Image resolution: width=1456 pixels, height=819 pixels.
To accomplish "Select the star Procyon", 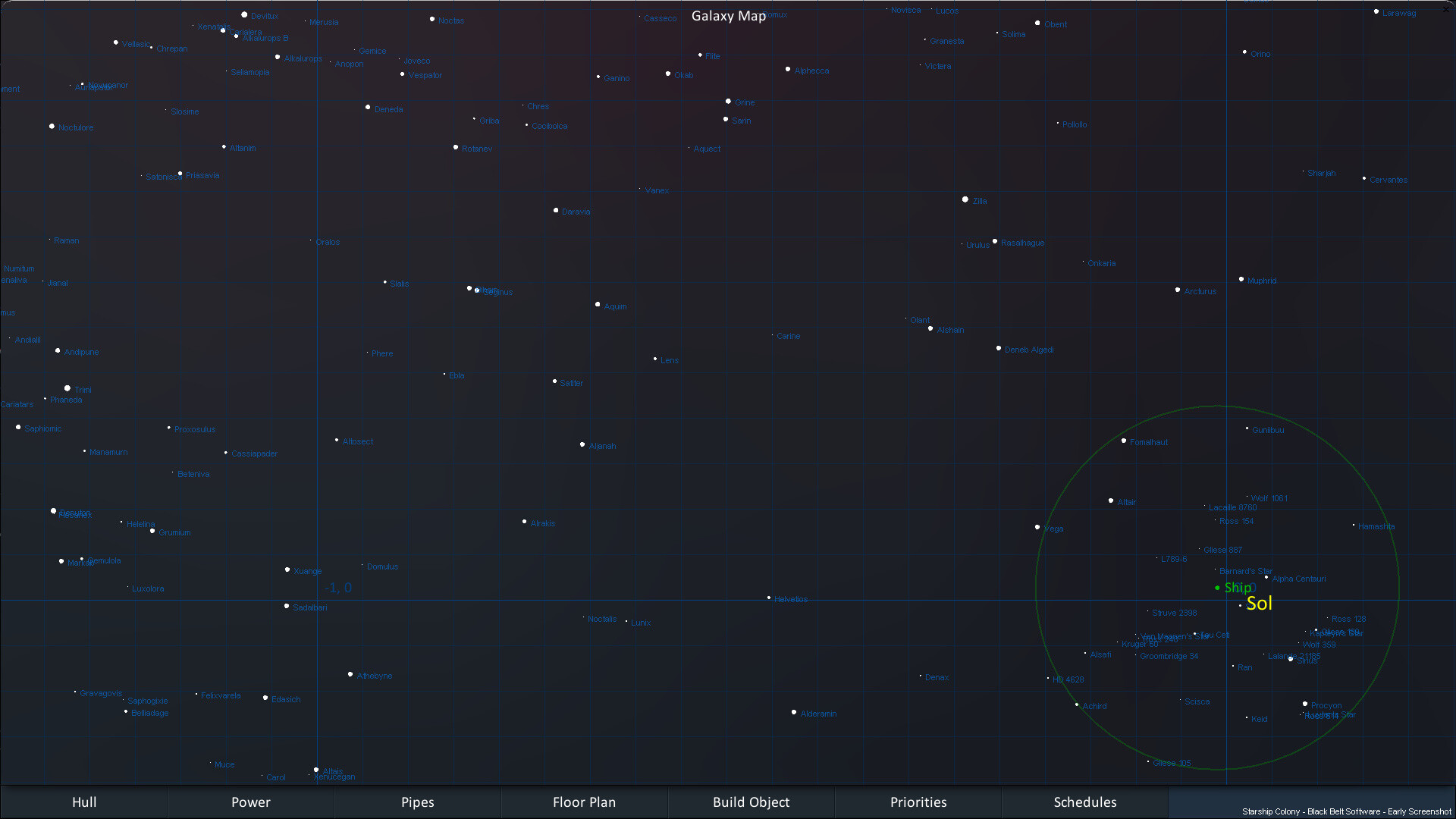I will 1304,704.
